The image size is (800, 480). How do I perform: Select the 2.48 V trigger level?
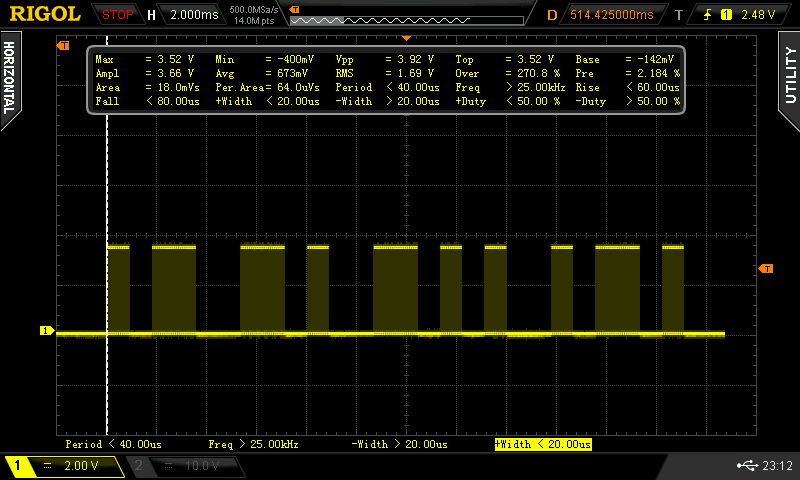point(758,15)
